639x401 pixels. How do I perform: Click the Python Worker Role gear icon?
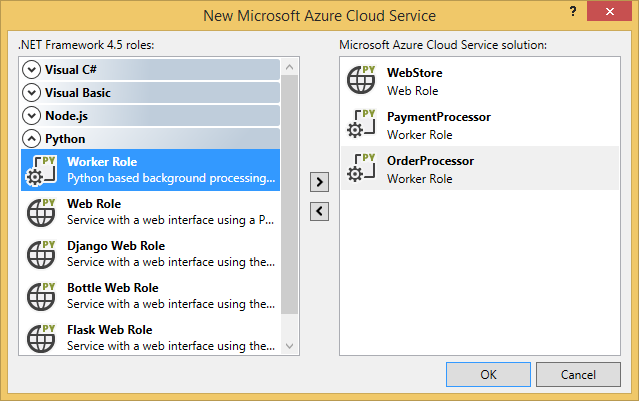click(x=40, y=170)
